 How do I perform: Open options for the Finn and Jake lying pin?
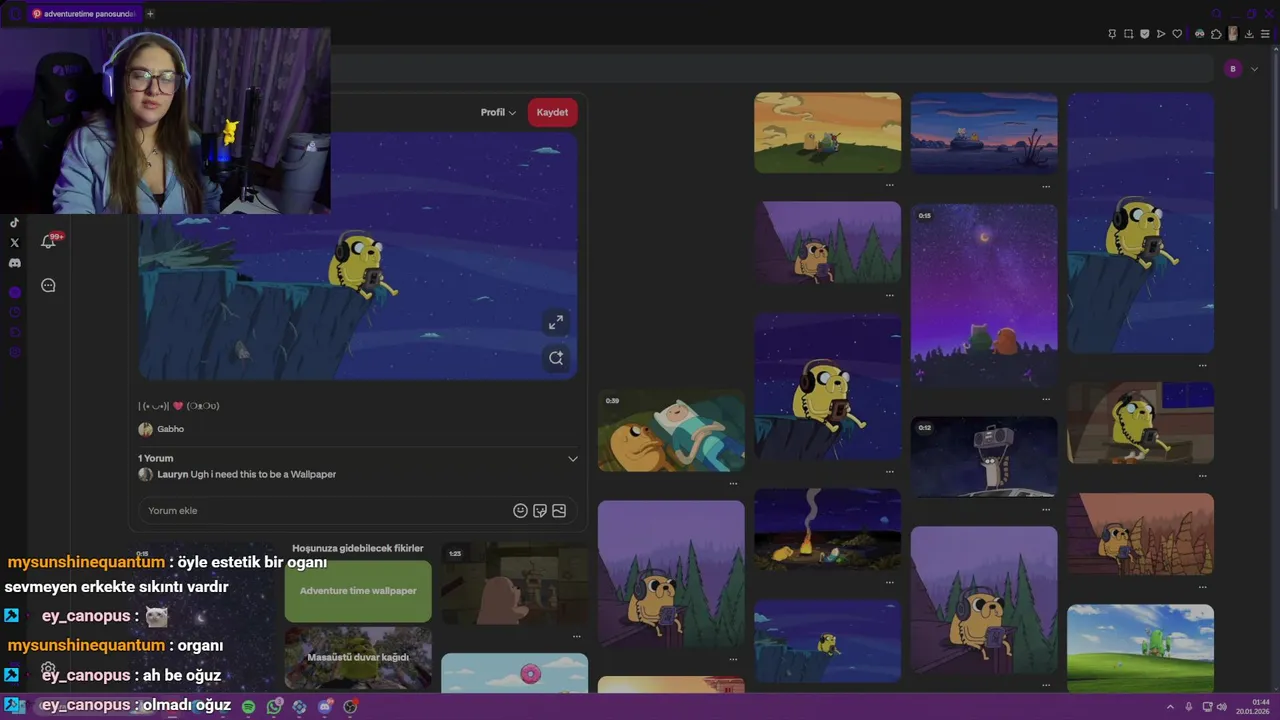coord(733,483)
